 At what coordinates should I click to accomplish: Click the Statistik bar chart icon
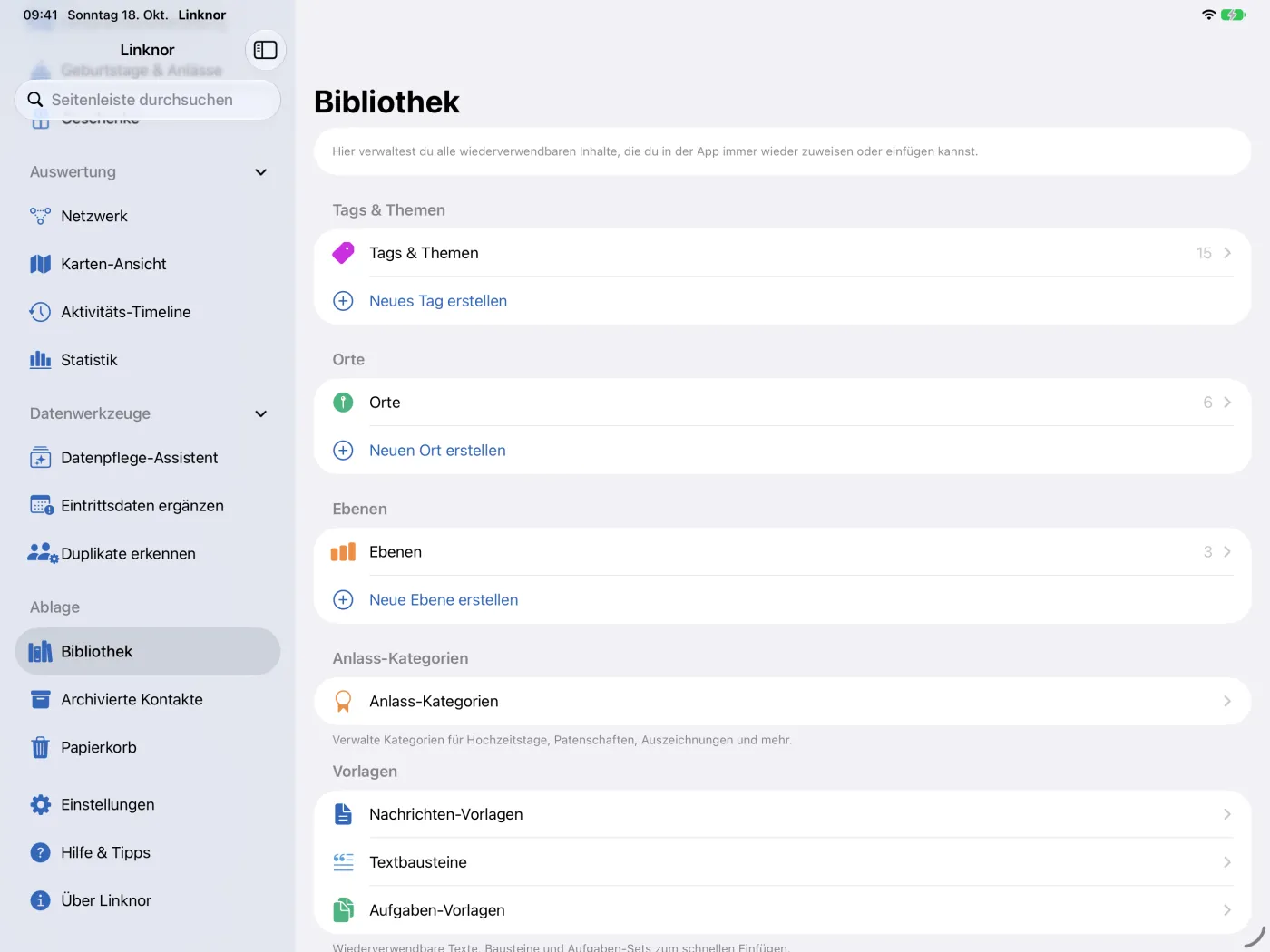coord(40,360)
